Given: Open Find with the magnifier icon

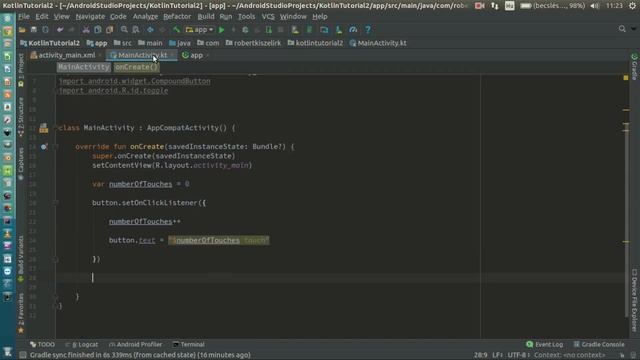Looking at the screenshot, I should click(124, 30).
